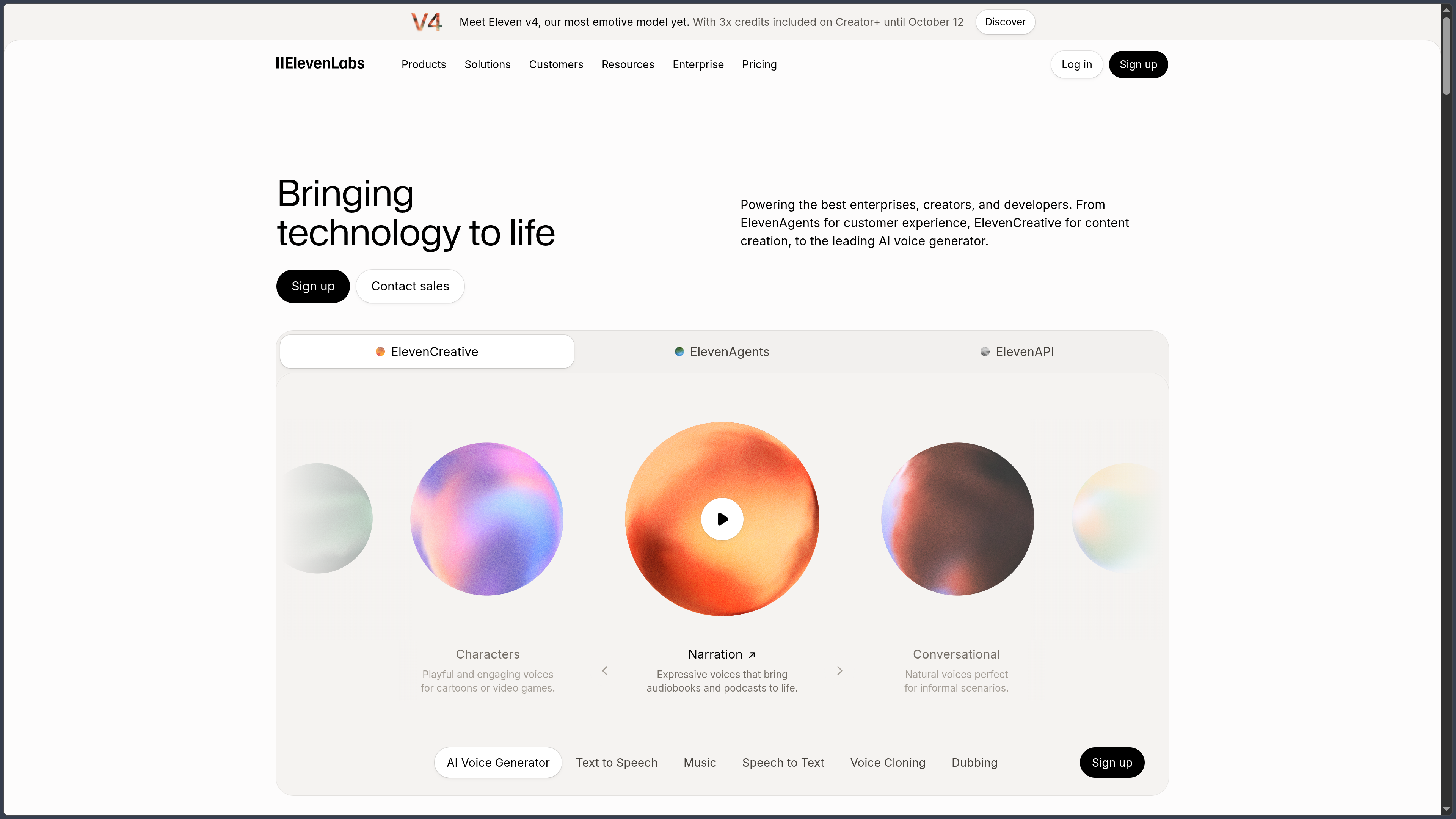The width and height of the screenshot is (1456, 819).
Task: Open the Pricing page
Action: coord(759,64)
